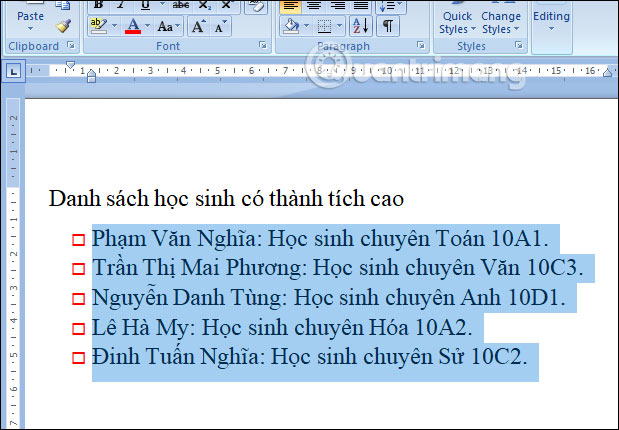
Task: Open the Paragraph dialog launcher
Action: pyautogui.click(x=420, y=45)
